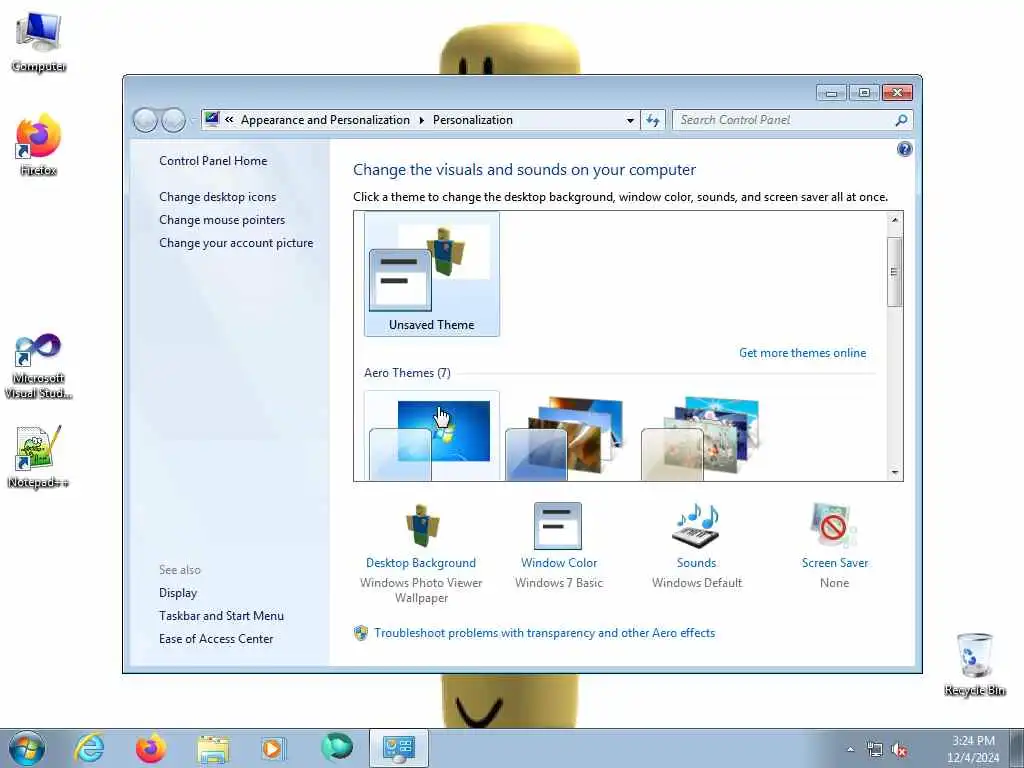1024x768 pixels.
Task: Open Change mouse pointers link
Action: coord(222,219)
